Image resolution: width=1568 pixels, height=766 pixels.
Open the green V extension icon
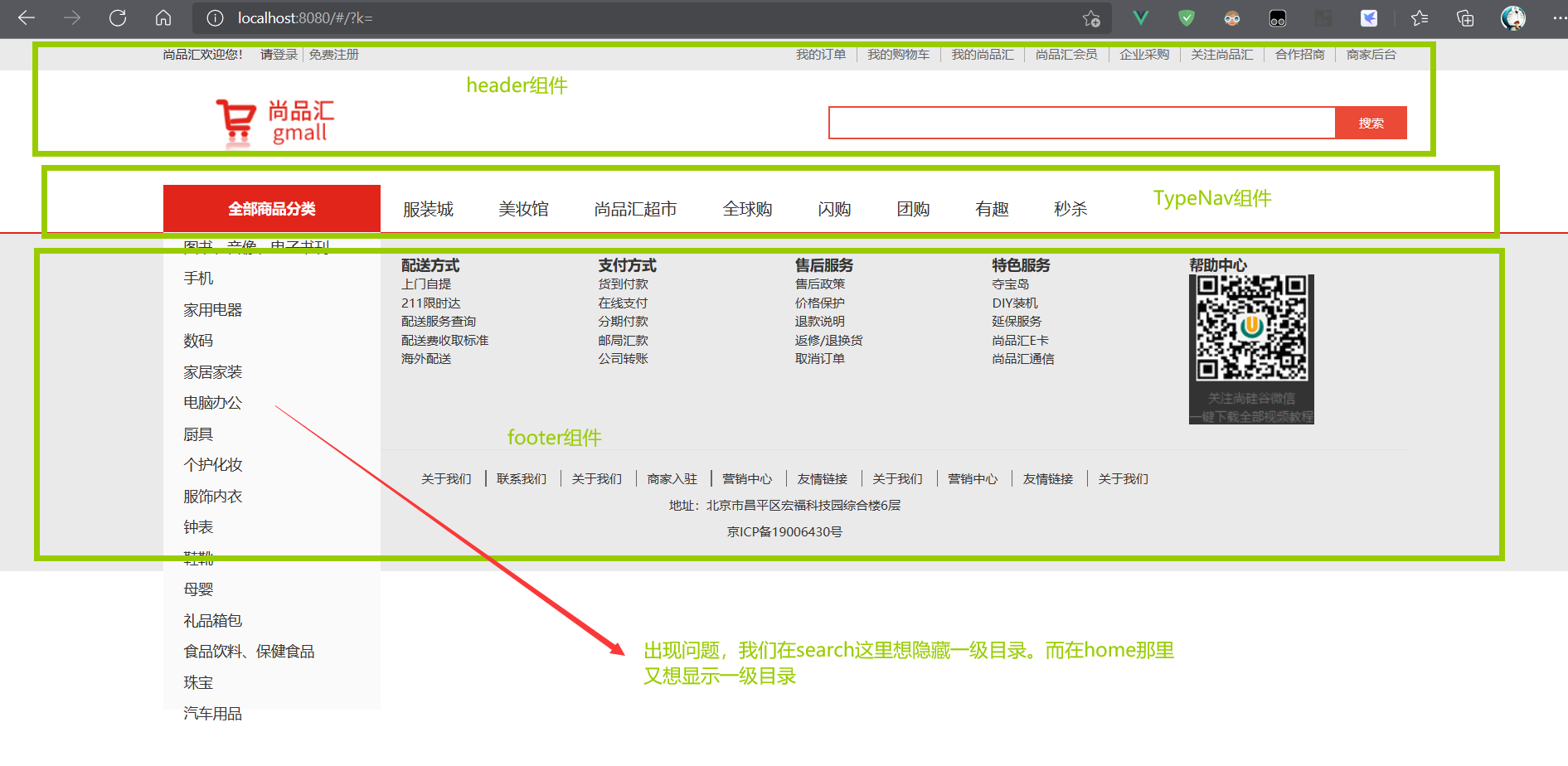click(1139, 17)
